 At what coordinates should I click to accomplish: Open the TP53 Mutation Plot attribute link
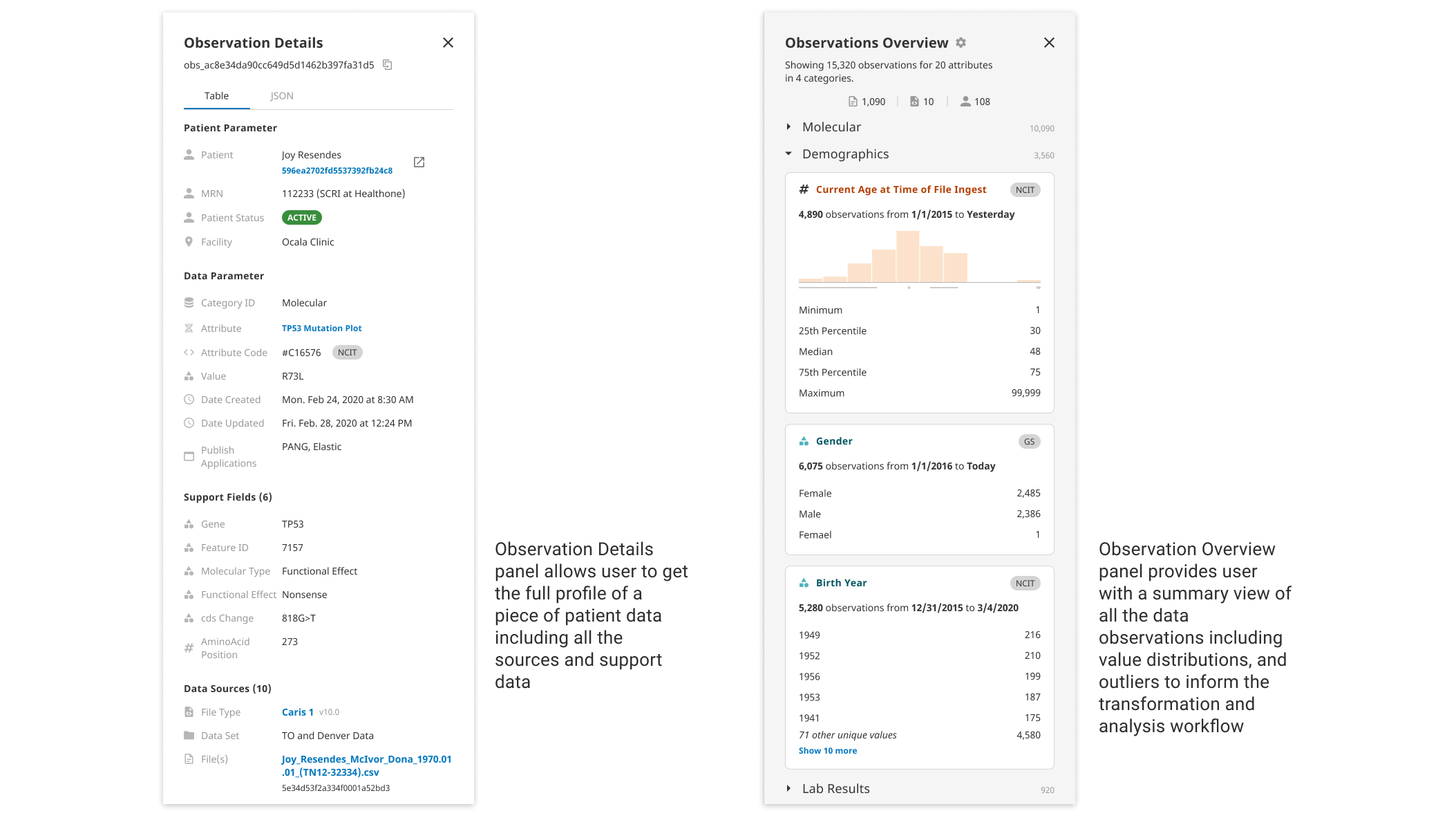coord(321,328)
